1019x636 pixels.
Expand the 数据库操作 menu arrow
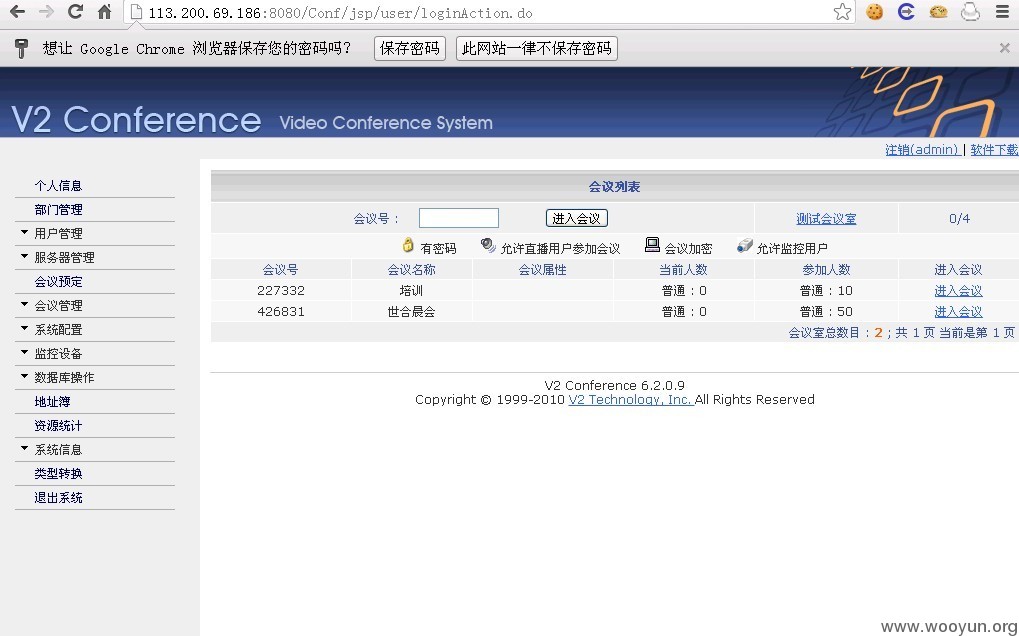pyautogui.click(x=25, y=376)
